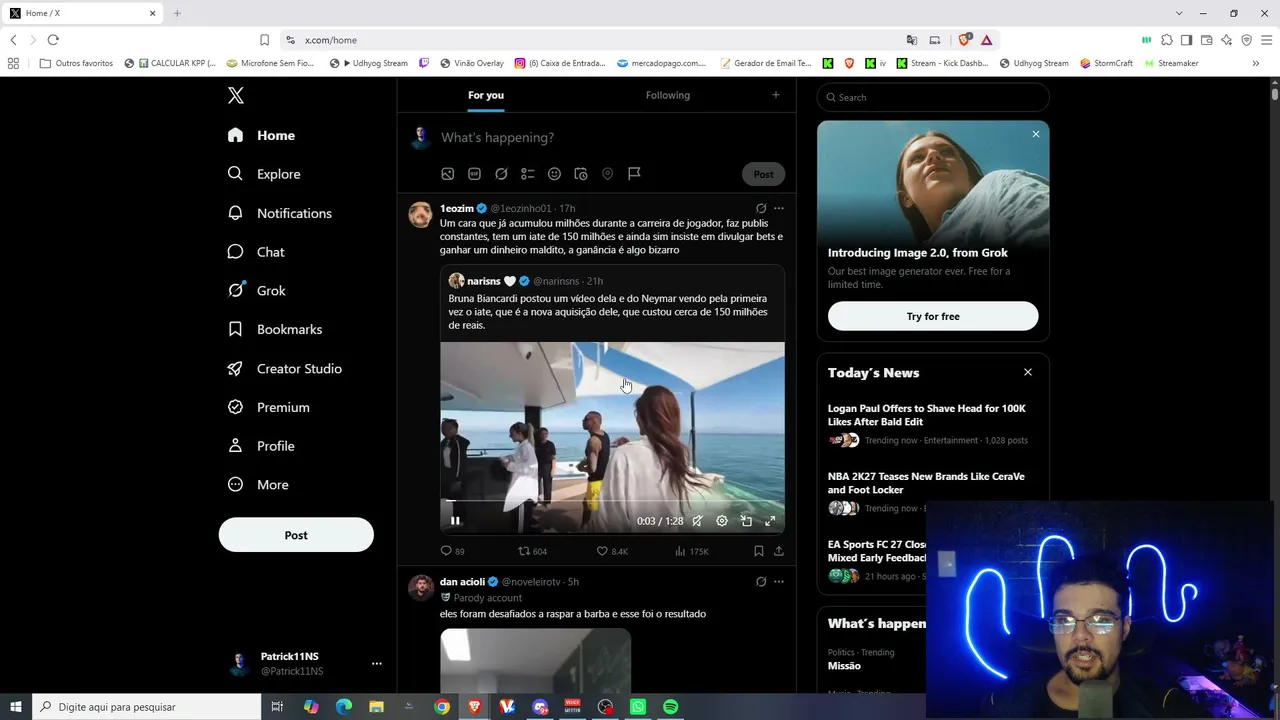Reload the page in the browser

pos(53,40)
